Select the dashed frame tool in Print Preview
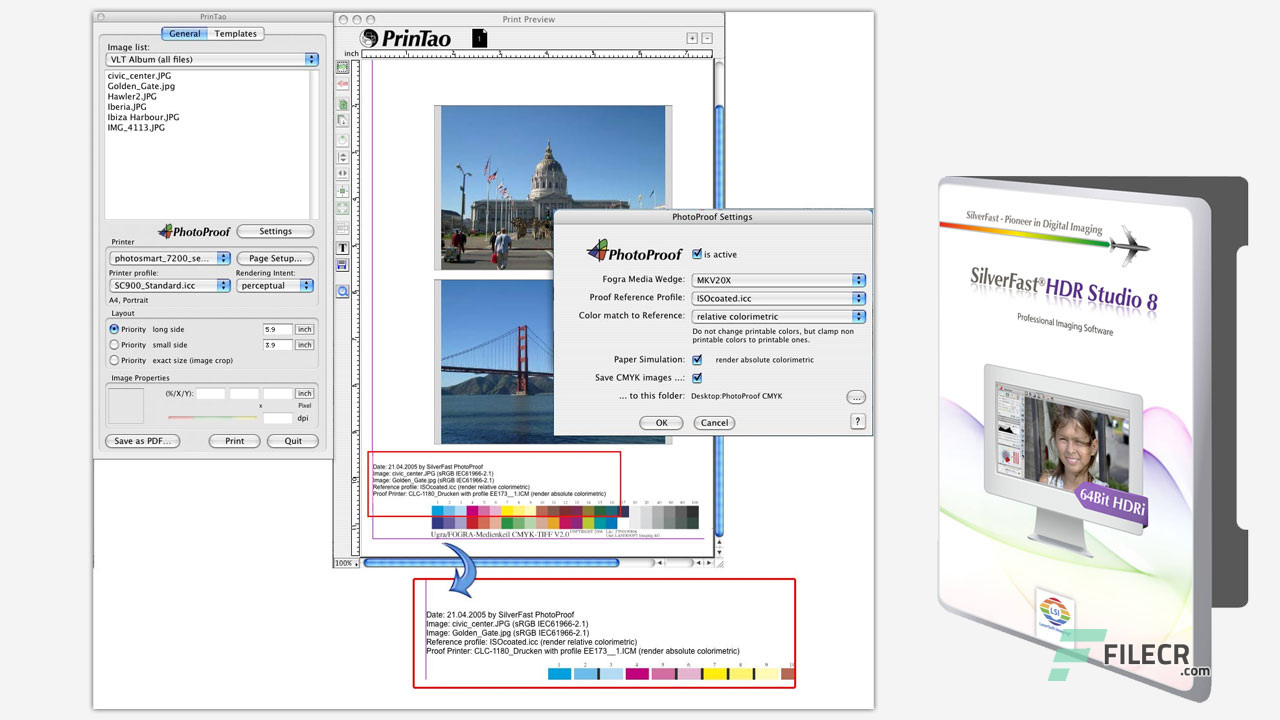Screen dimensions: 1280x720 343,67
